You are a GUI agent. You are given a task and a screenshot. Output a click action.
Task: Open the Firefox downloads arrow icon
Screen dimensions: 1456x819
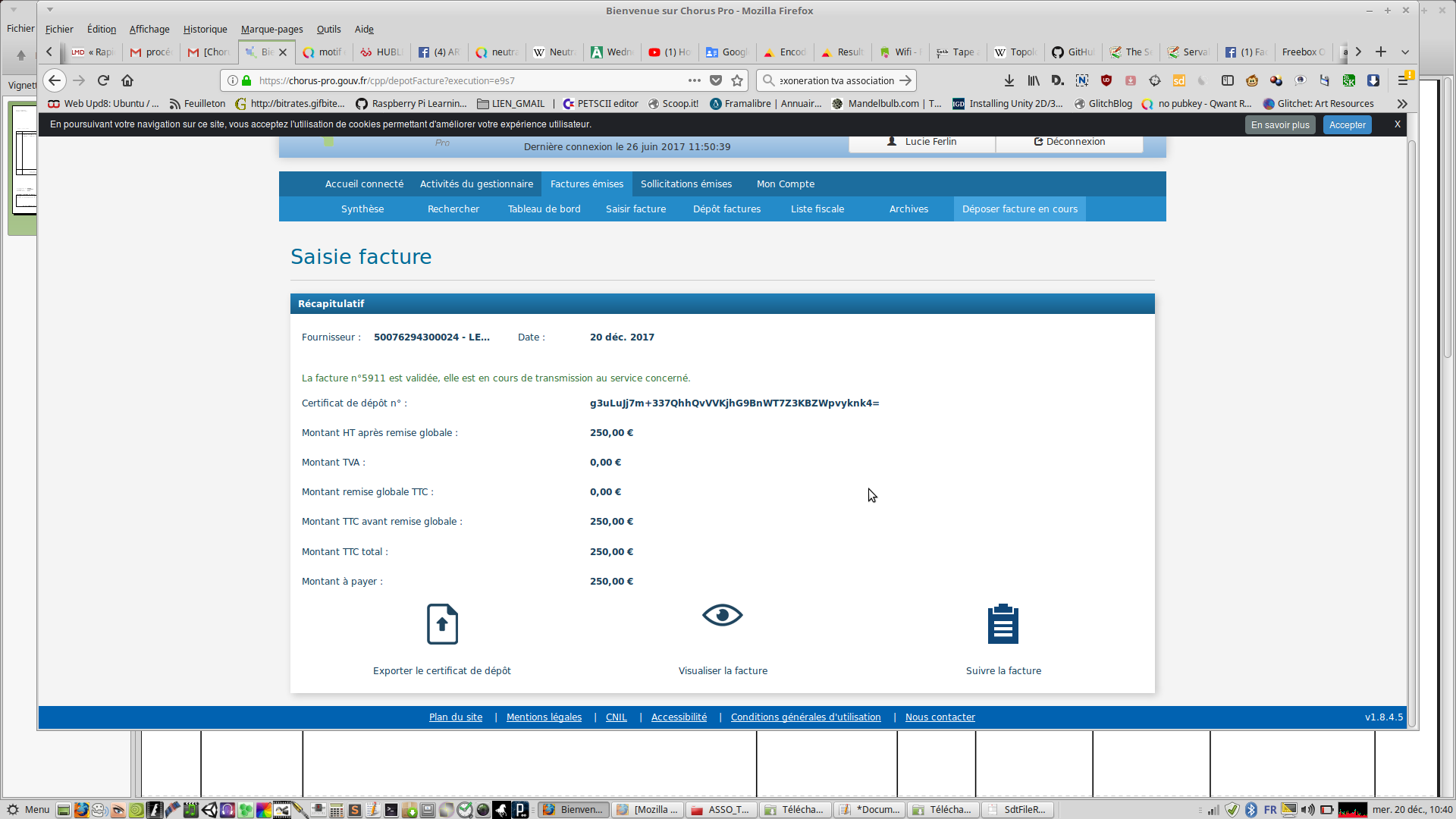tap(1009, 80)
